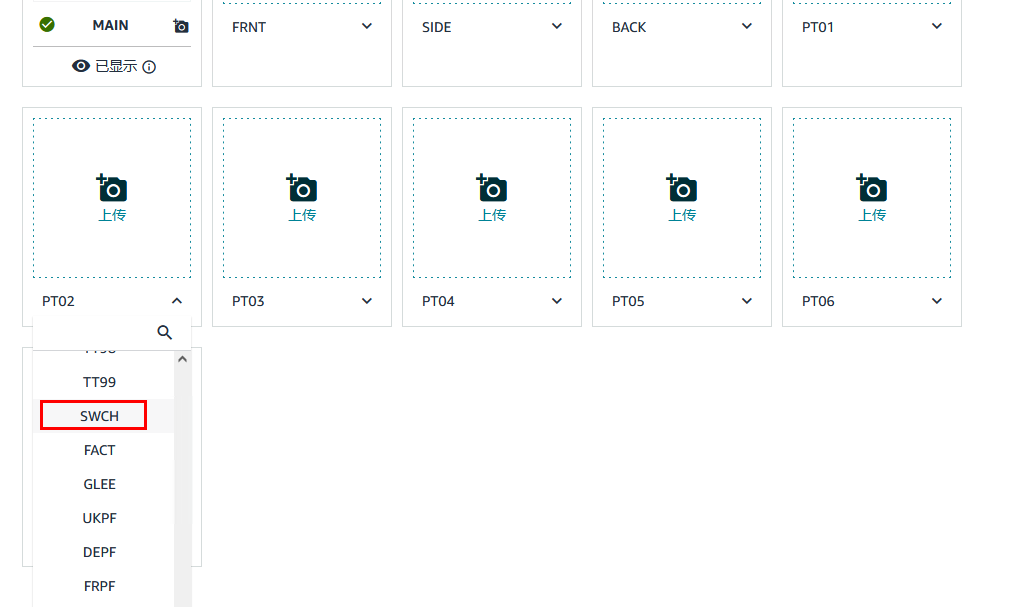Open the PT06 dropdown chevron
1016x607 pixels.
pyautogui.click(x=937, y=301)
